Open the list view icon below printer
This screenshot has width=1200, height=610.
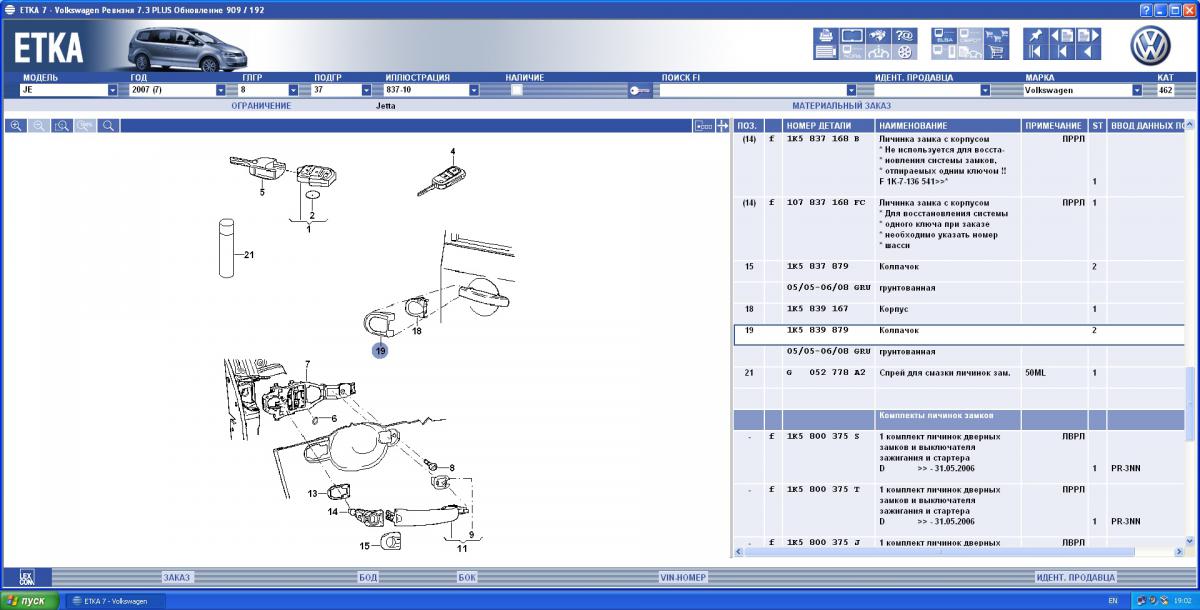(826, 52)
